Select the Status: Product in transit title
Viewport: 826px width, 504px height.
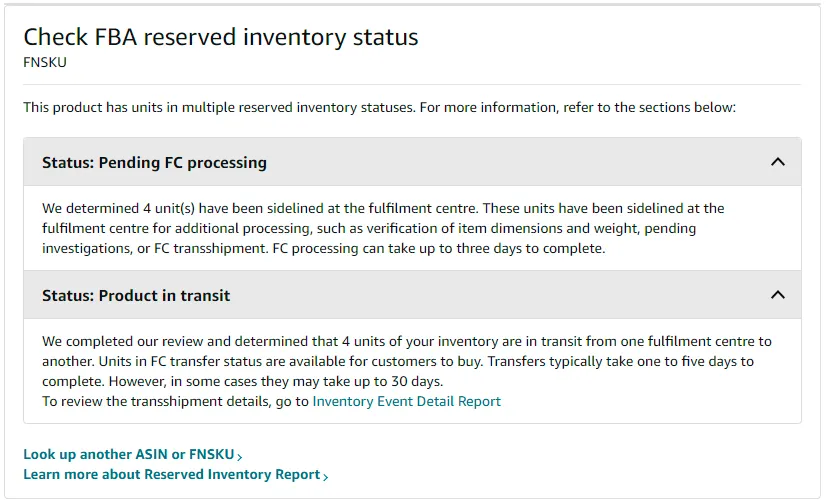click(x=136, y=295)
